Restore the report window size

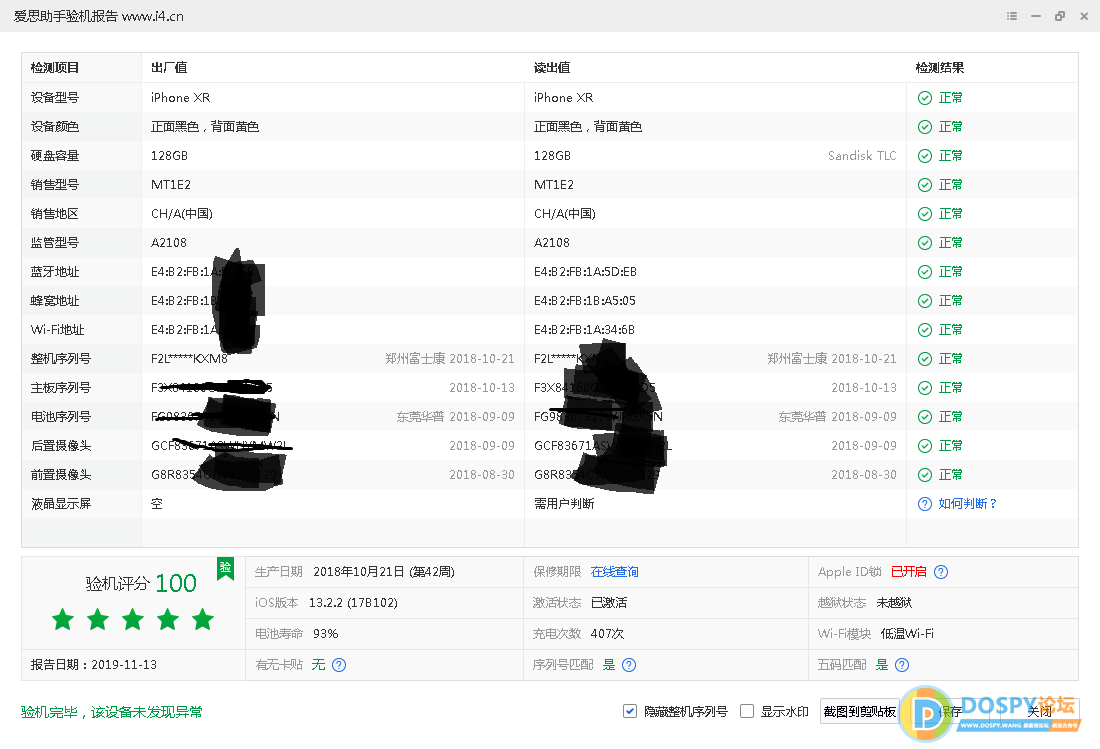(x=1059, y=16)
